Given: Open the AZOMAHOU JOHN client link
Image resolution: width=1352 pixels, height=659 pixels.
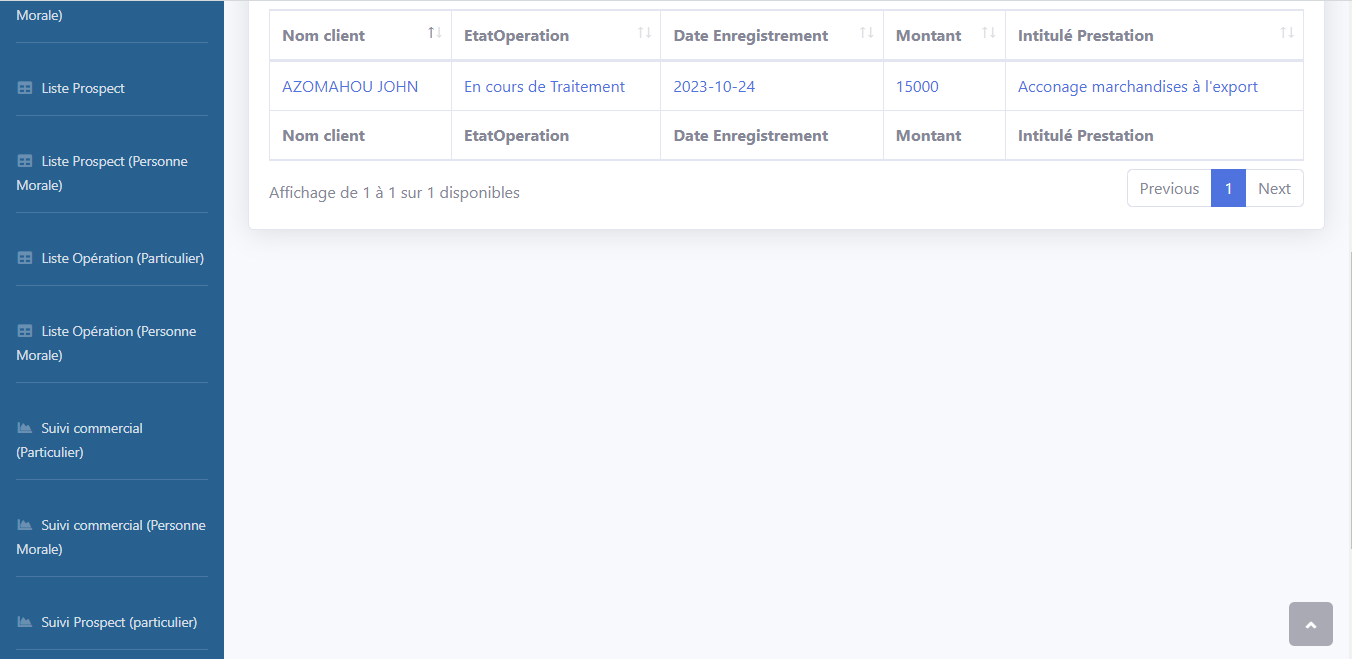Looking at the screenshot, I should coord(350,87).
